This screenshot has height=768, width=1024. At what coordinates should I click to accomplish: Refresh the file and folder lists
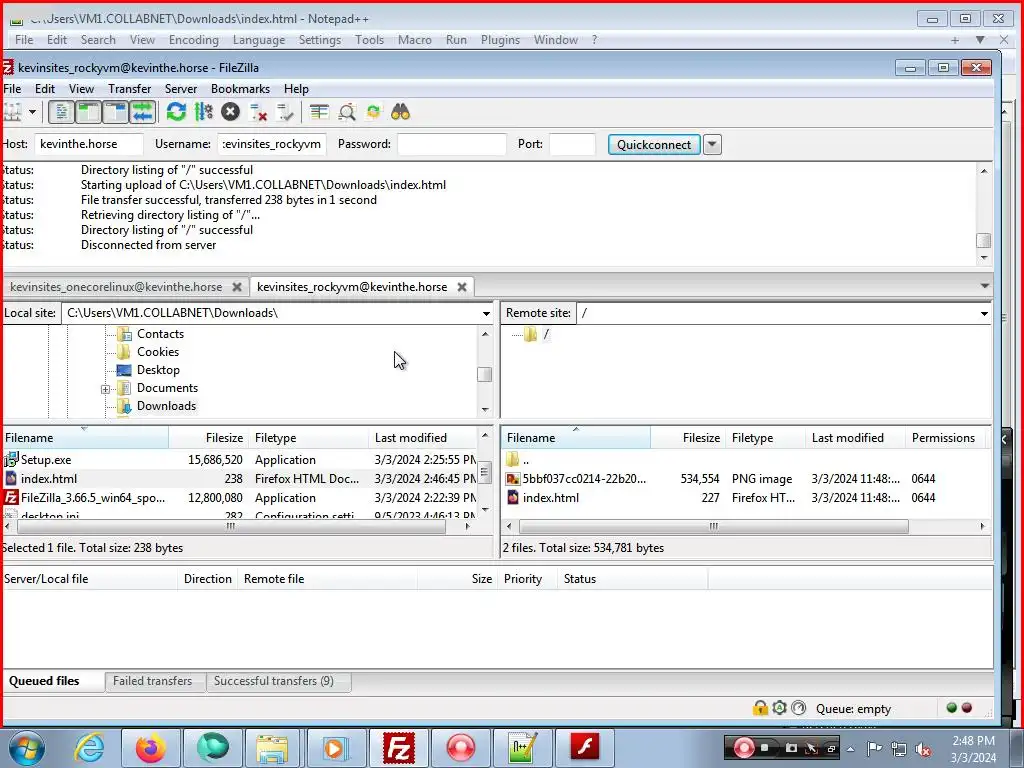coord(176,112)
